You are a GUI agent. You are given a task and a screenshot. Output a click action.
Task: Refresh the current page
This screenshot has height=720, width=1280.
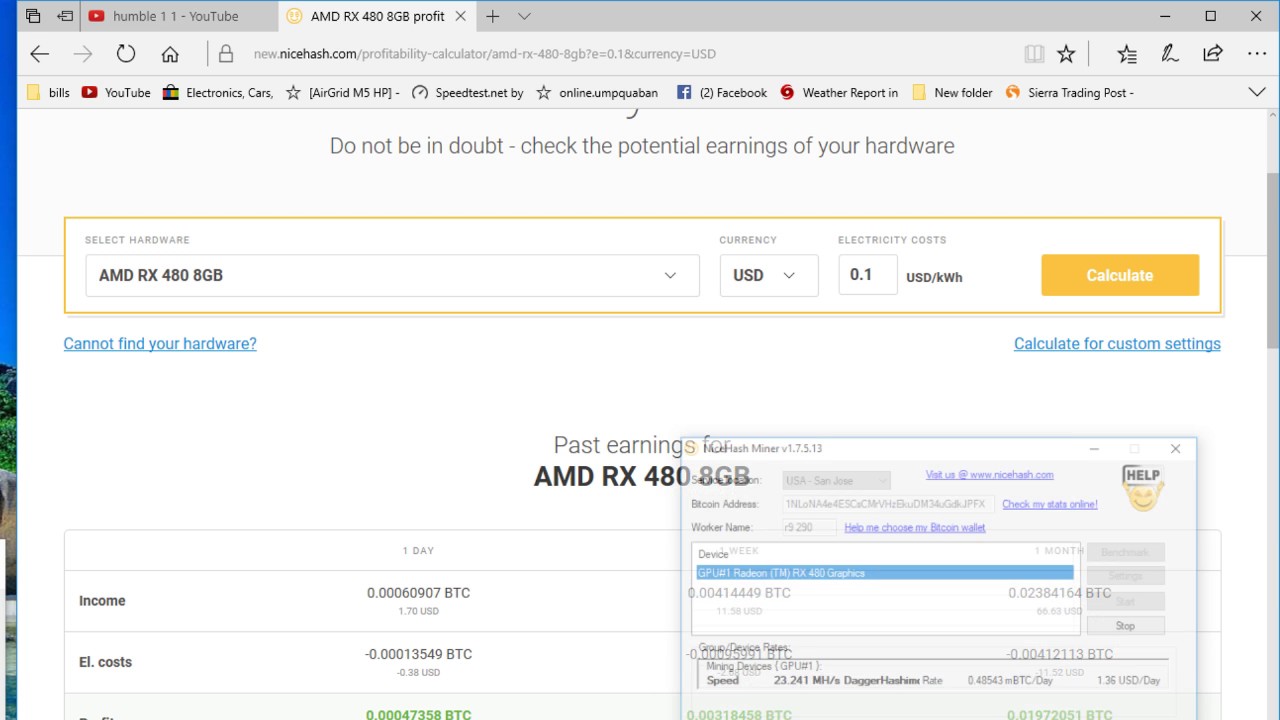pyautogui.click(x=125, y=54)
